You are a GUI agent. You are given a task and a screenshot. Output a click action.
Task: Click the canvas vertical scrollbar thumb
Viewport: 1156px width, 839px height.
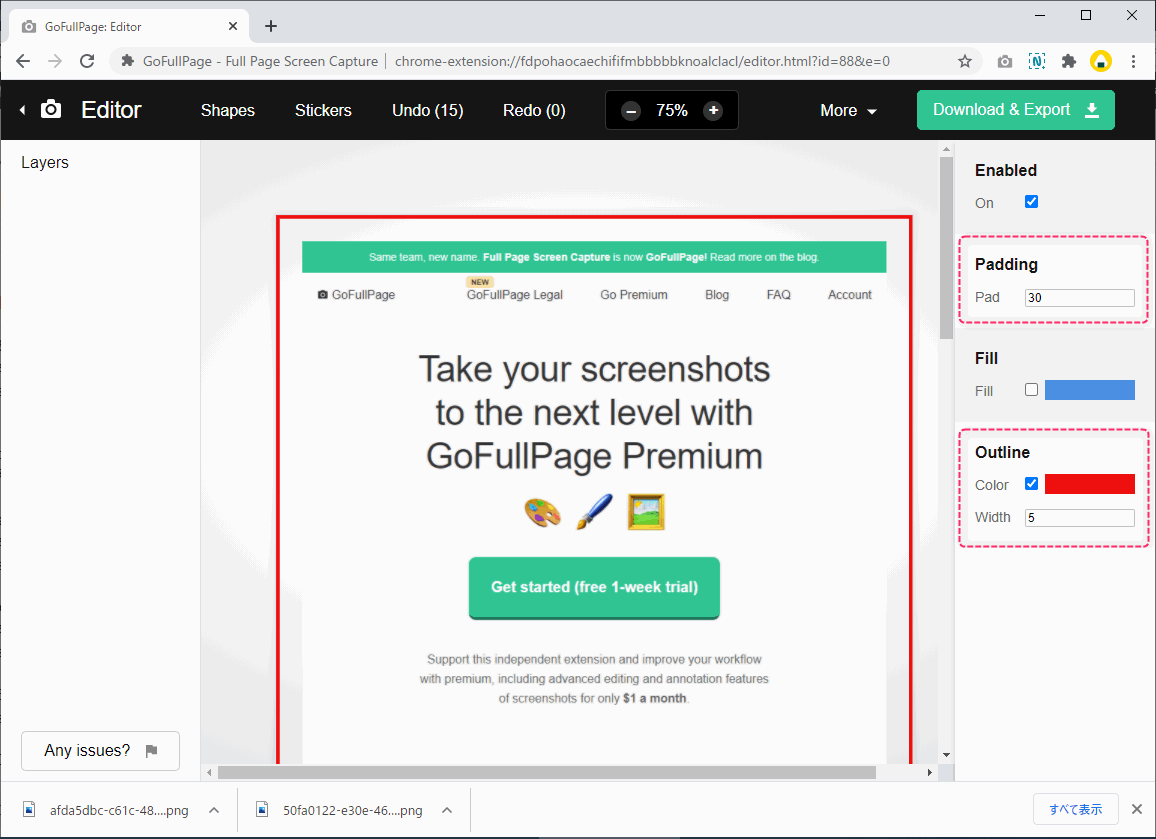point(947,248)
